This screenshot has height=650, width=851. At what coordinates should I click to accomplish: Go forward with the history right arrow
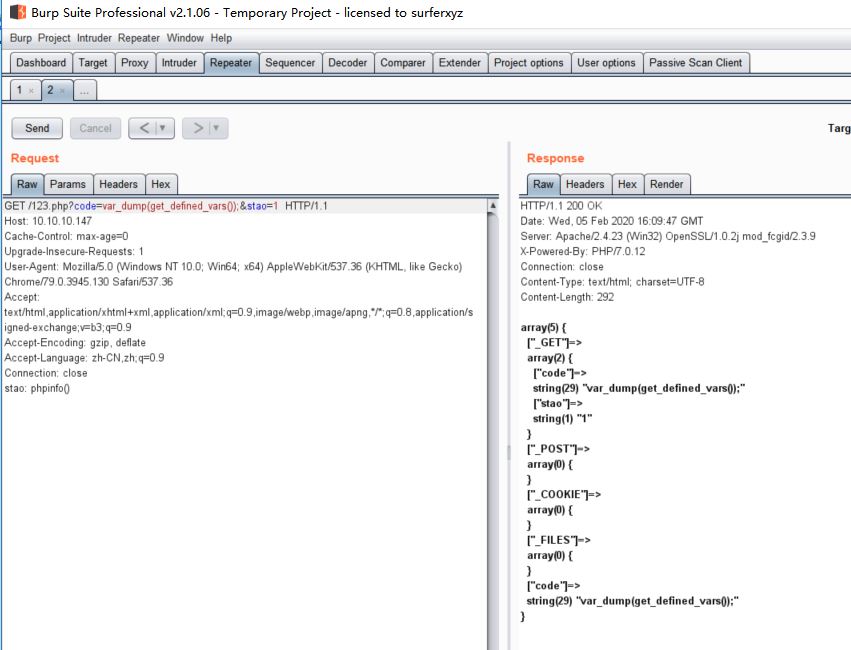(198, 128)
